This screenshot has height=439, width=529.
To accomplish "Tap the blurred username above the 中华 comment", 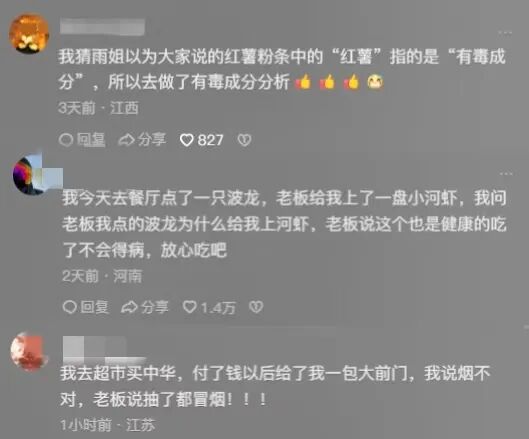I will [x=104, y=350].
